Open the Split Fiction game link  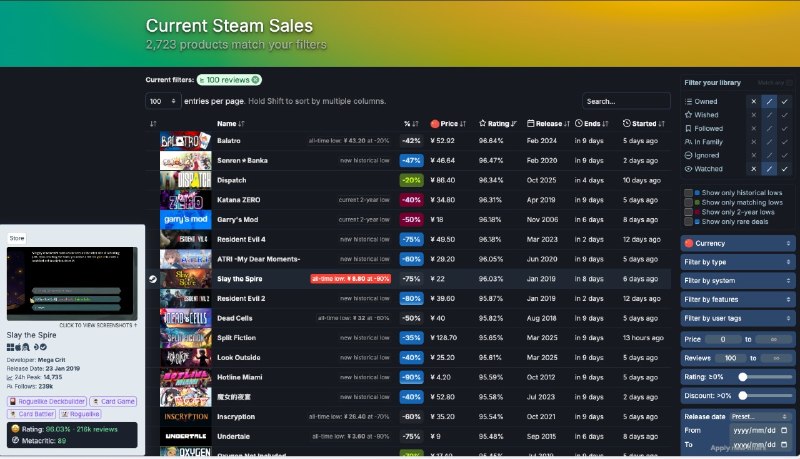point(236,338)
